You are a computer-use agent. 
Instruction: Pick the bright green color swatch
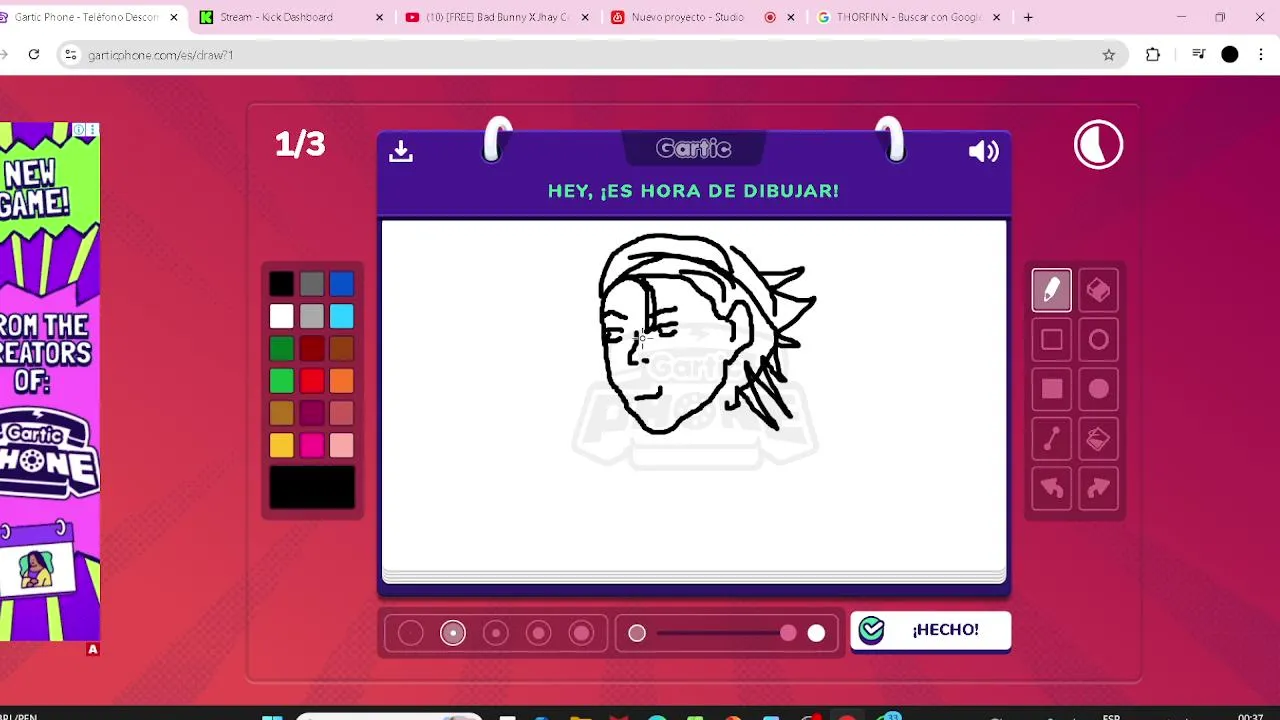[281, 381]
